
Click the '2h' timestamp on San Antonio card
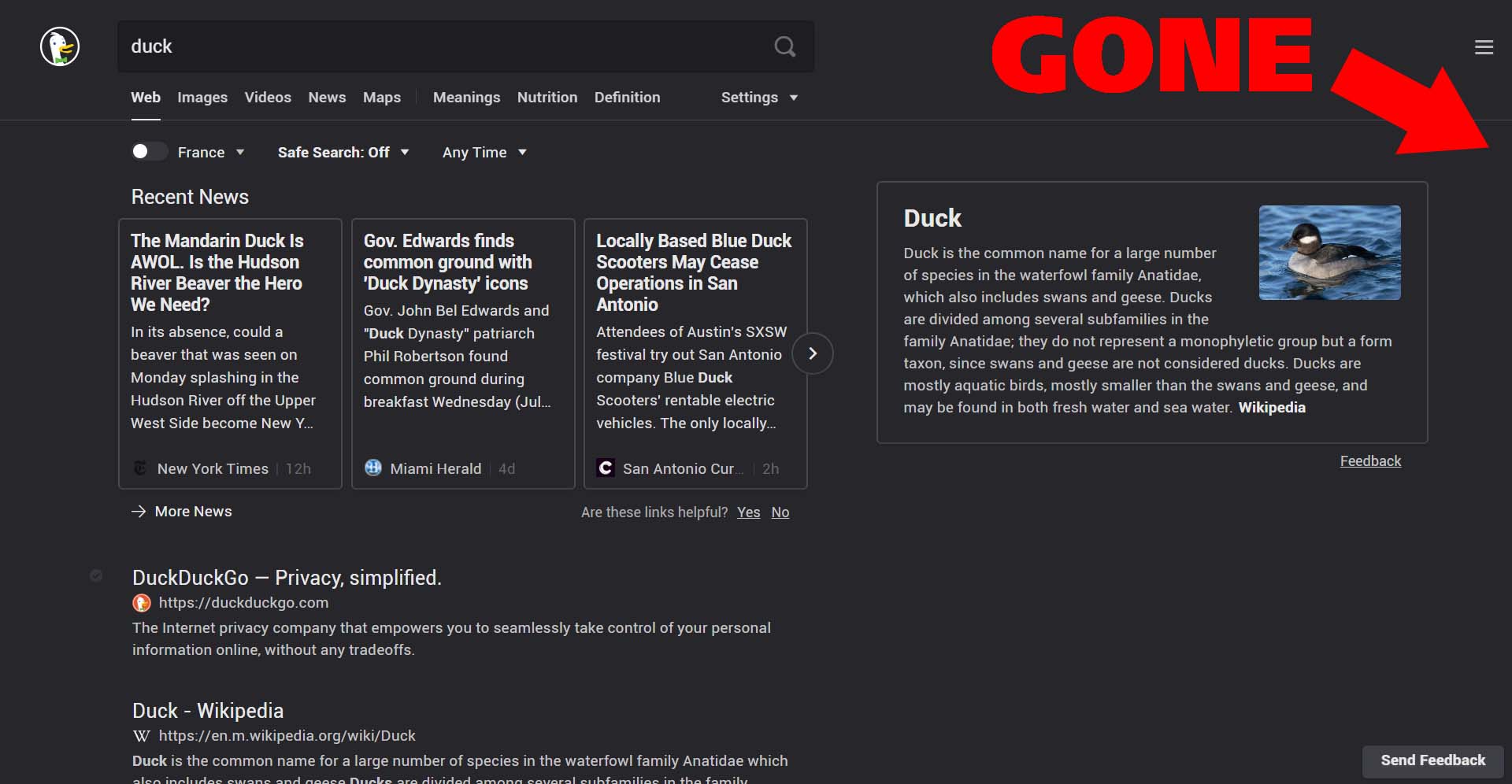(771, 469)
